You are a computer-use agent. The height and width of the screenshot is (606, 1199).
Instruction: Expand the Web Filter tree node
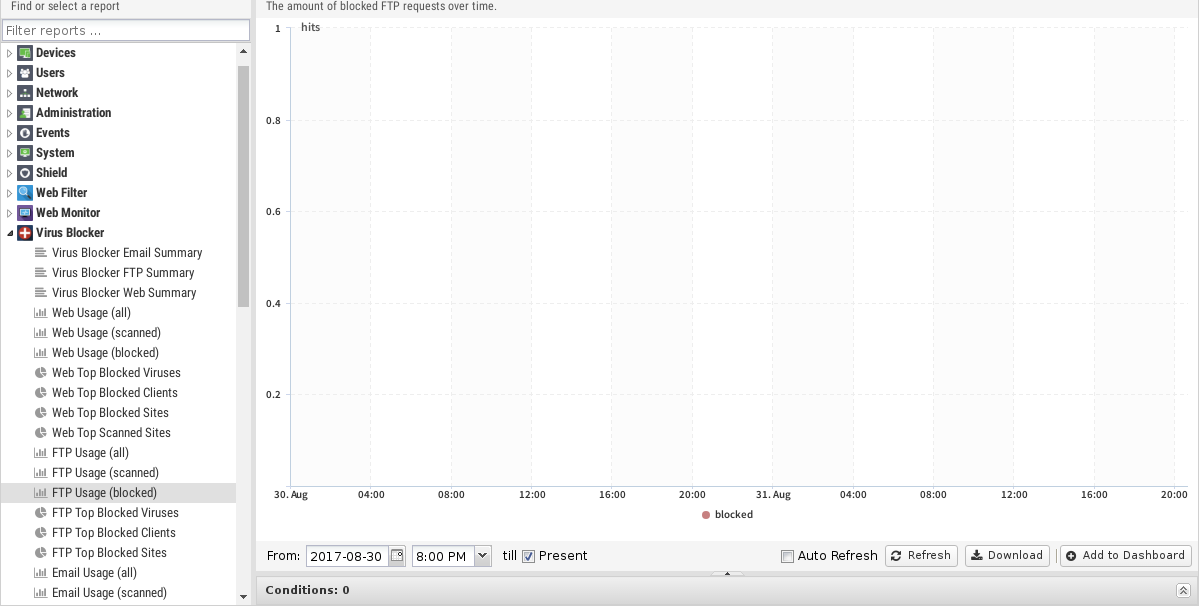[x=9, y=193]
